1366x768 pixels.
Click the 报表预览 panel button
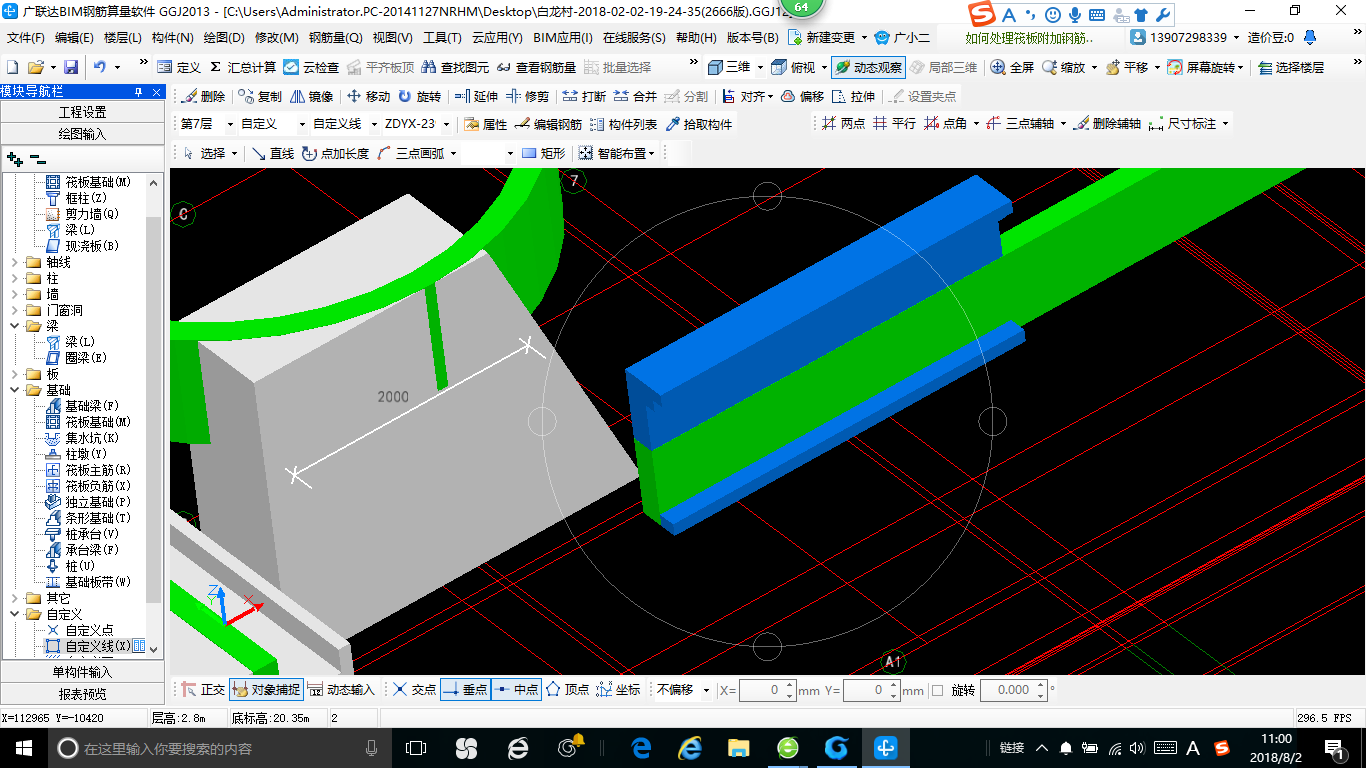click(82, 694)
